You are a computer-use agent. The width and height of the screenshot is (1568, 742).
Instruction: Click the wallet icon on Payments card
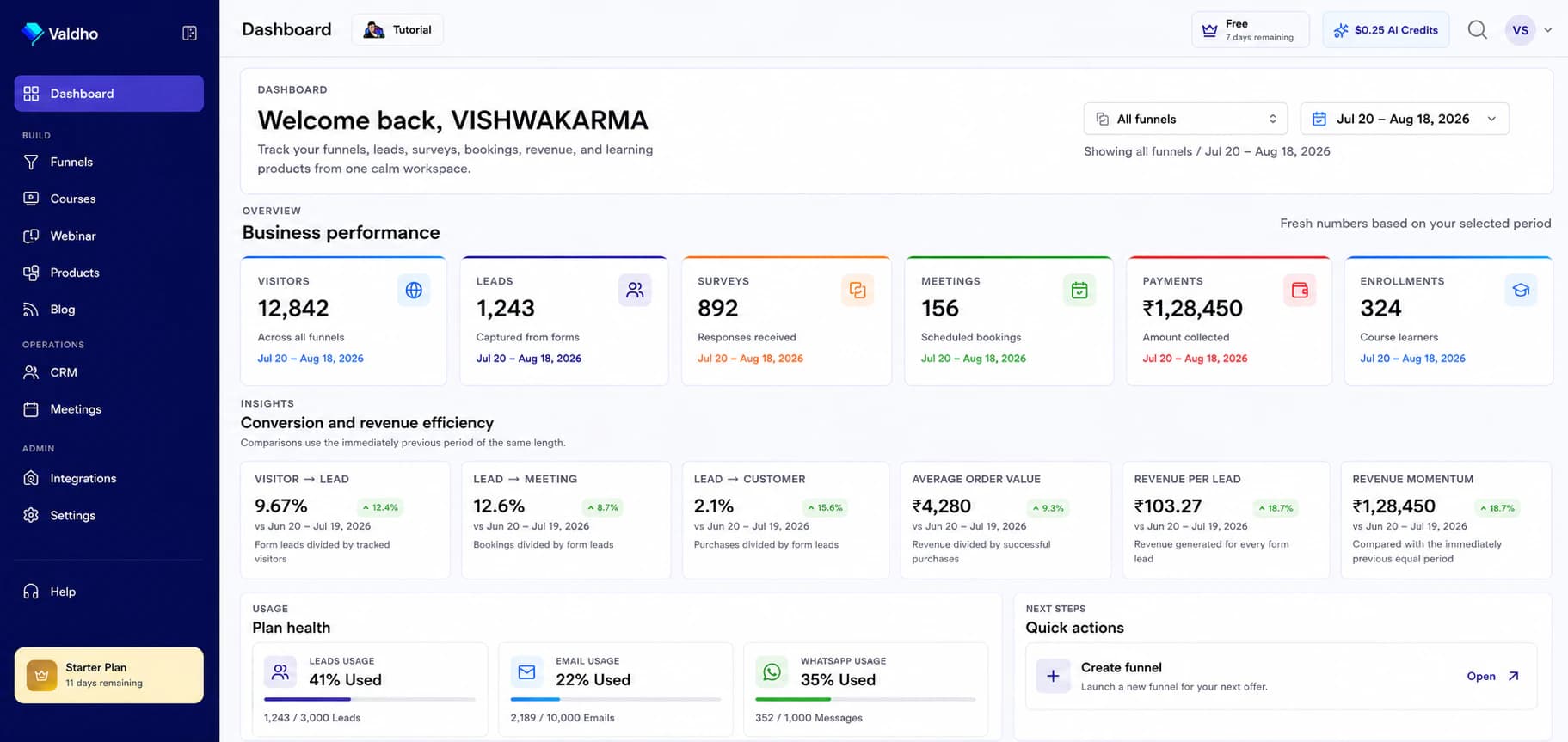pyautogui.click(x=1300, y=291)
